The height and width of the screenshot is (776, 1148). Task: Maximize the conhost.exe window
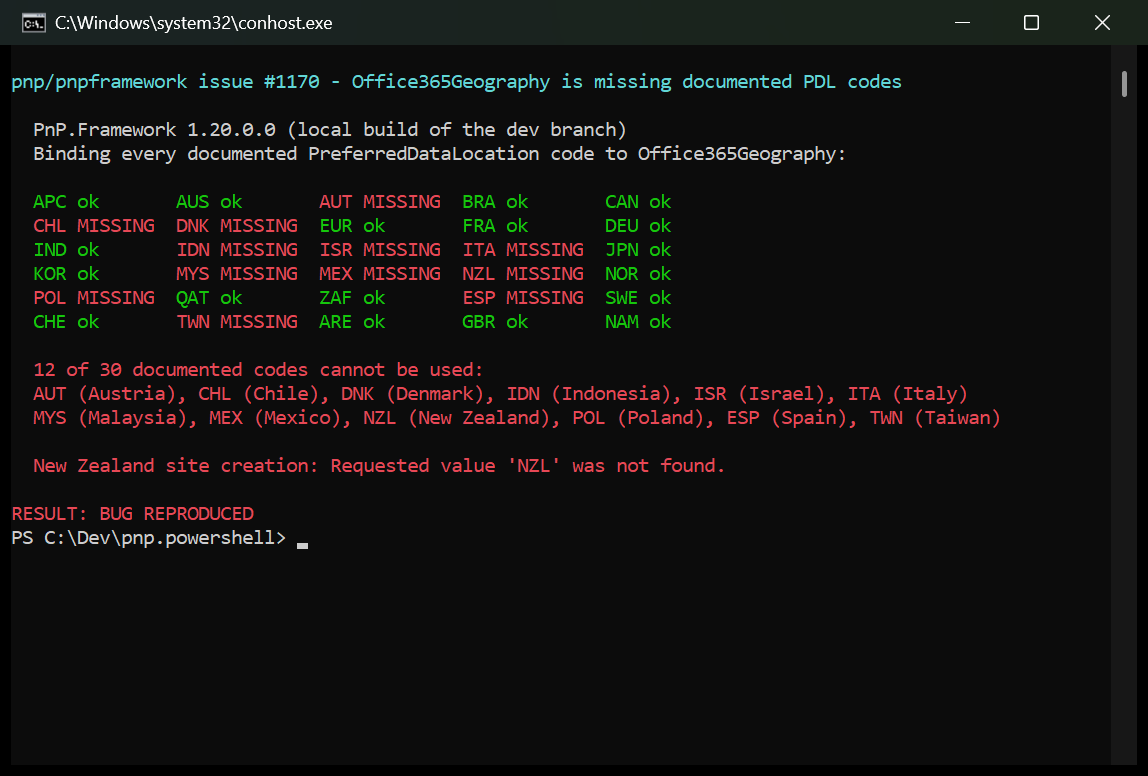(x=1031, y=23)
